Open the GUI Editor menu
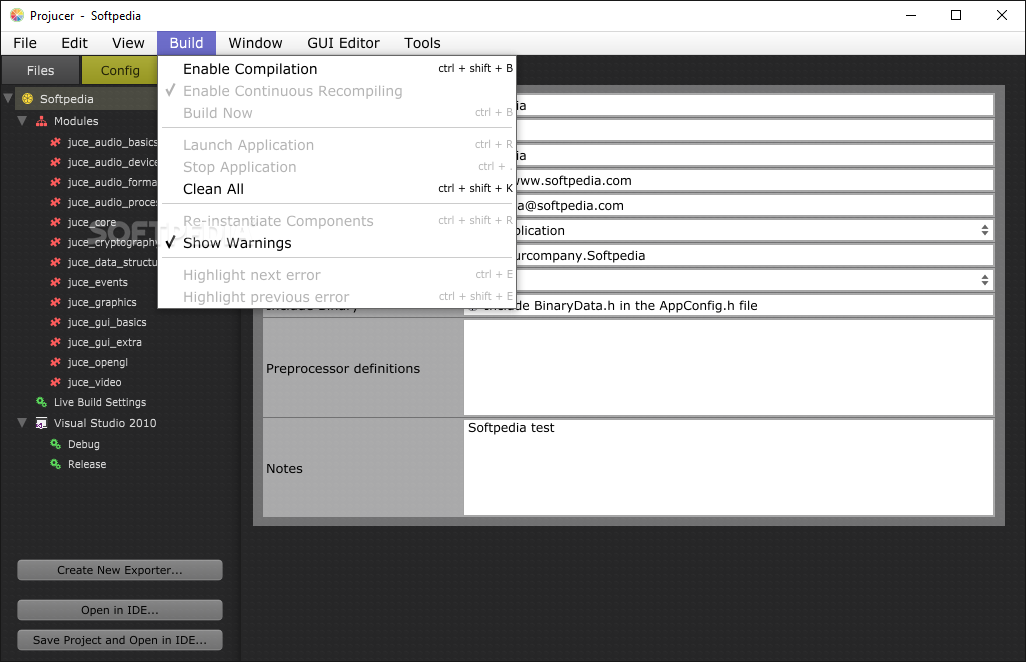This screenshot has height=662, width=1026. 344,43
